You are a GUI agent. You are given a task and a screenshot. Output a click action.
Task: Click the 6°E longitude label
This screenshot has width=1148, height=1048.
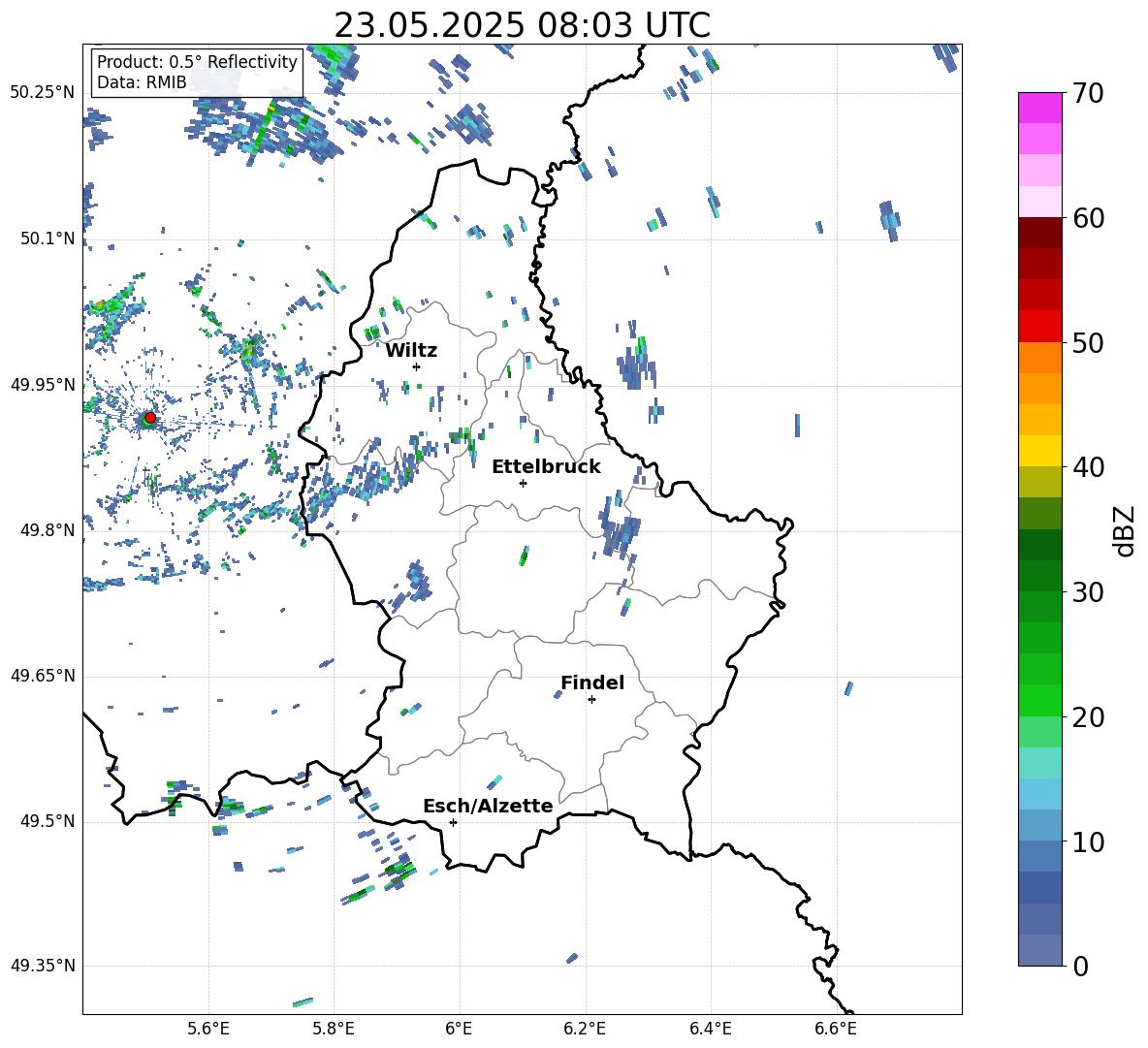(x=459, y=1030)
